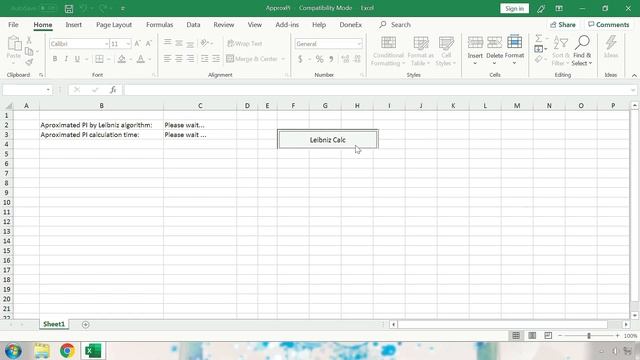This screenshot has height=360, width=640.
Task: Click the Center alignment icon
Action: tap(179, 59)
